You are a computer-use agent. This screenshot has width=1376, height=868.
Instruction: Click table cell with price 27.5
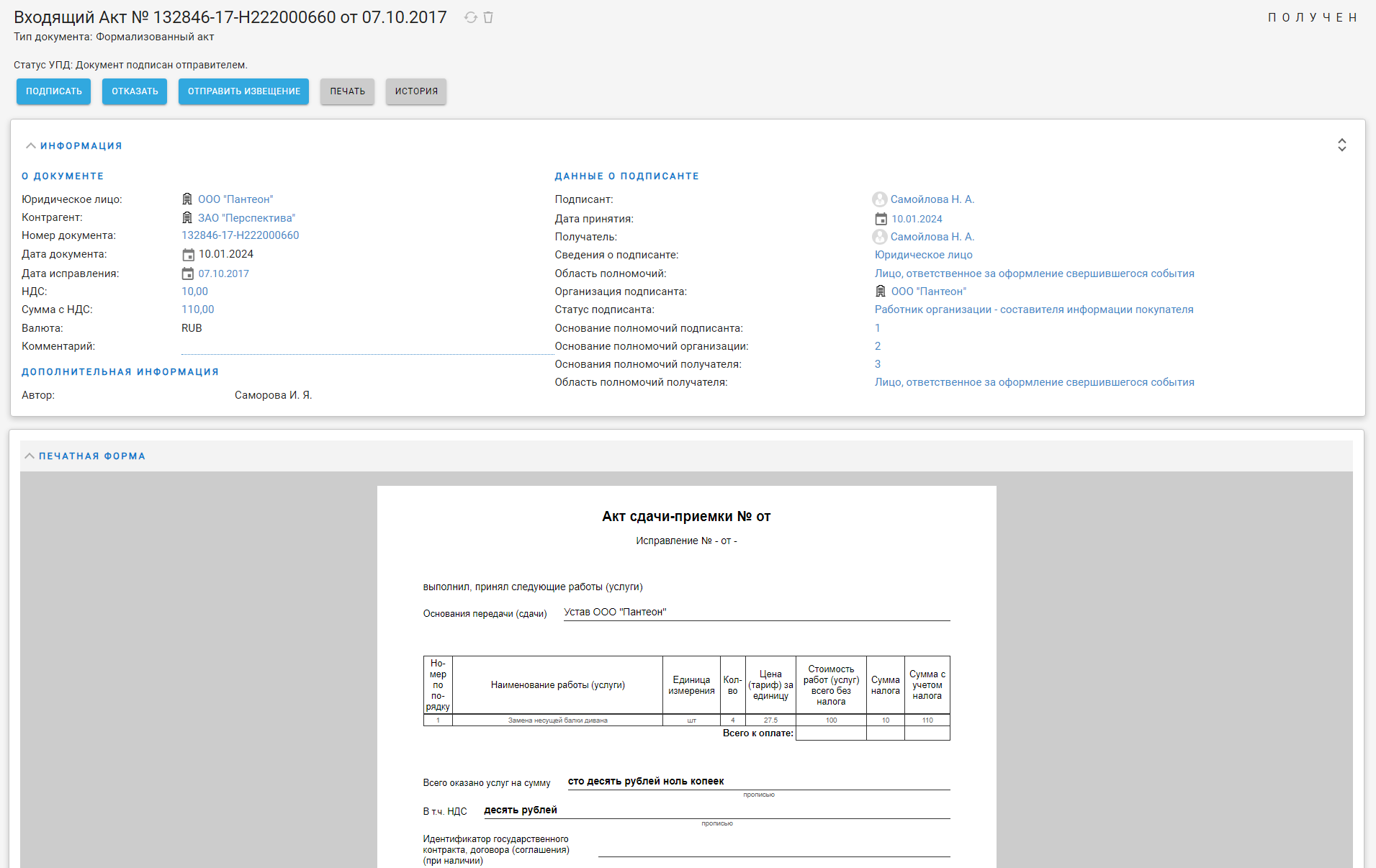[x=770, y=720]
